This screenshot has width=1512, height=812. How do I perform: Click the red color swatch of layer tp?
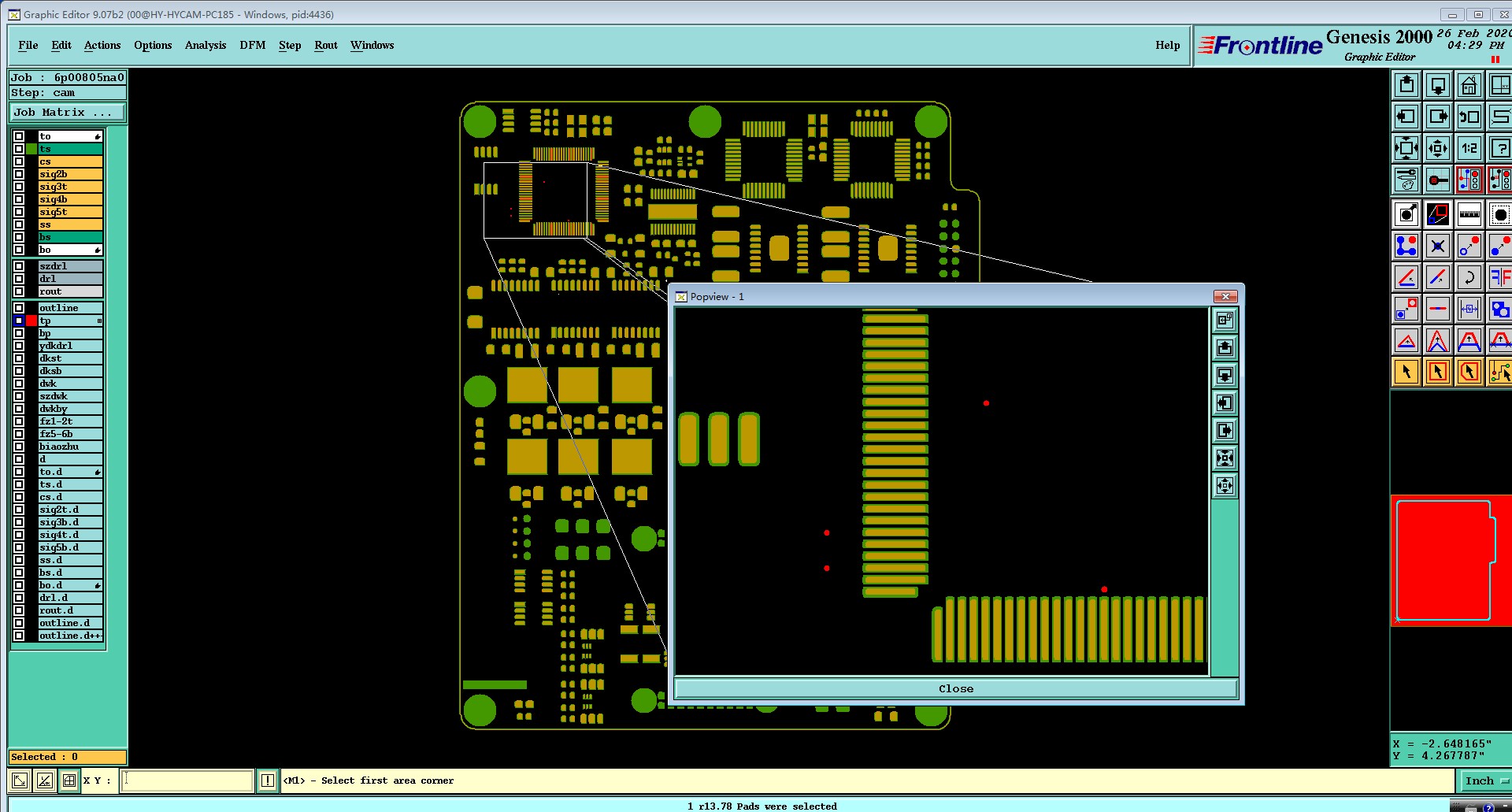pyautogui.click(x=31, y=321)
